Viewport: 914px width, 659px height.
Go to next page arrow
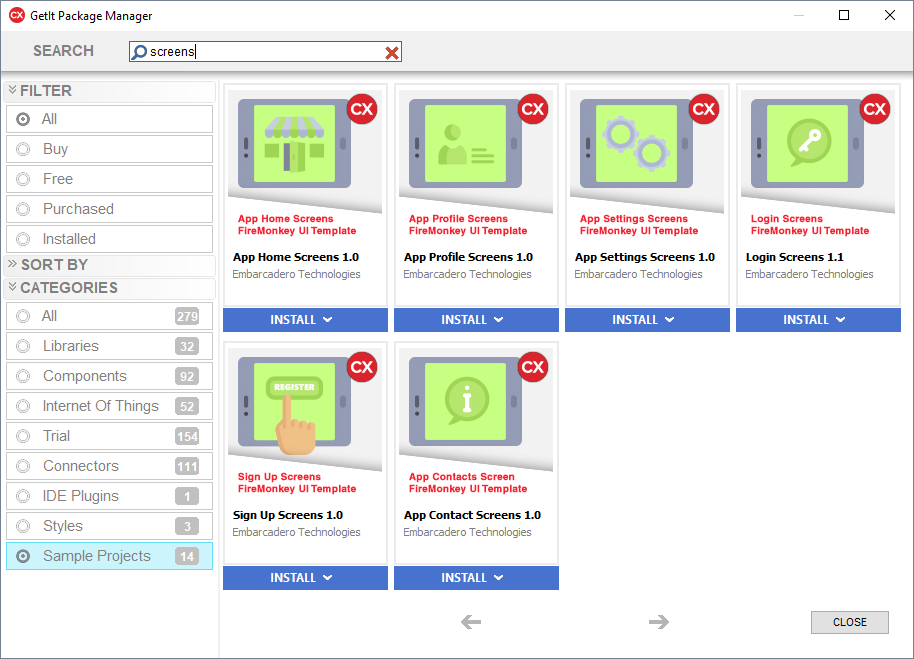659,622
